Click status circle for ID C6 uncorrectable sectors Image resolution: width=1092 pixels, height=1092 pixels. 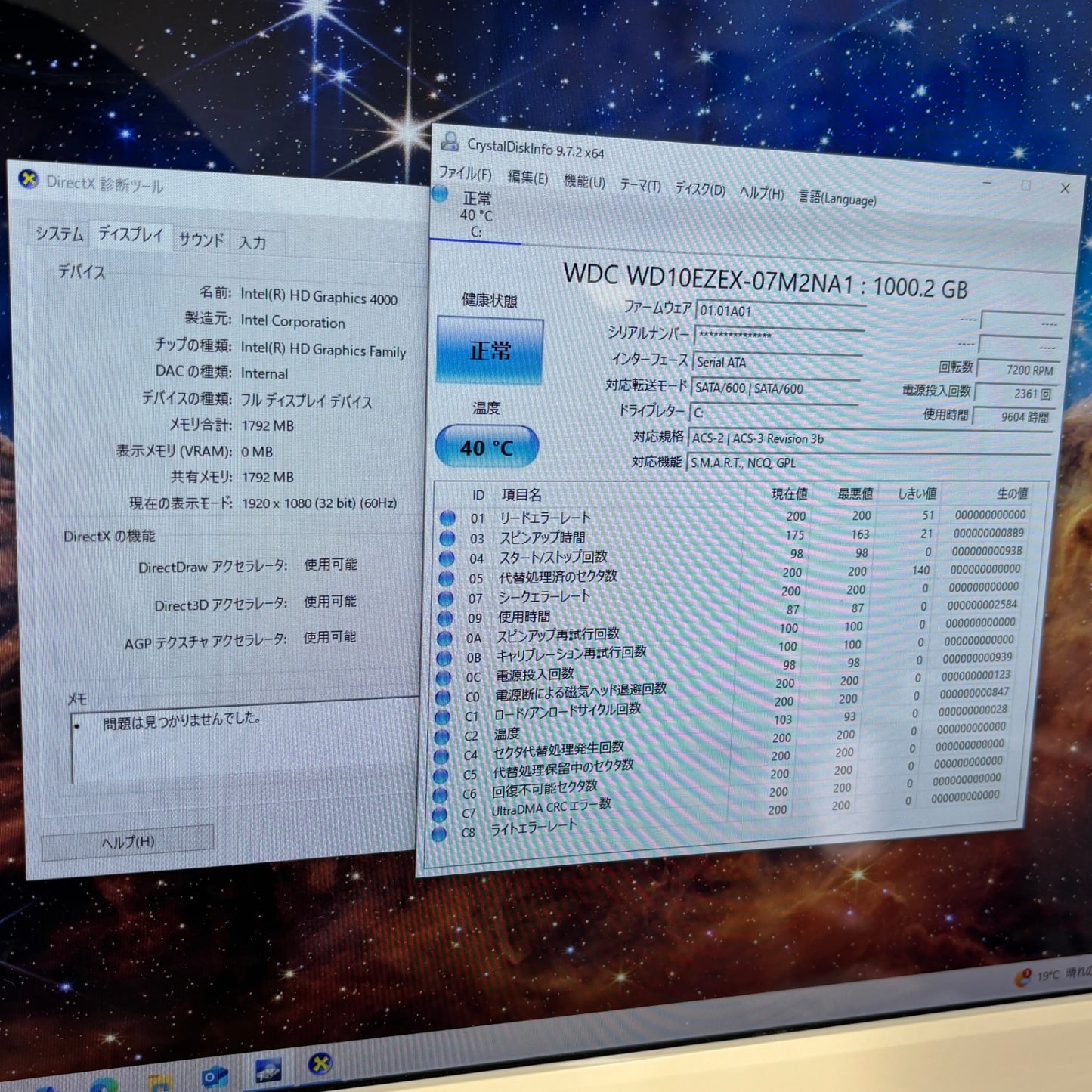[440, 795]
